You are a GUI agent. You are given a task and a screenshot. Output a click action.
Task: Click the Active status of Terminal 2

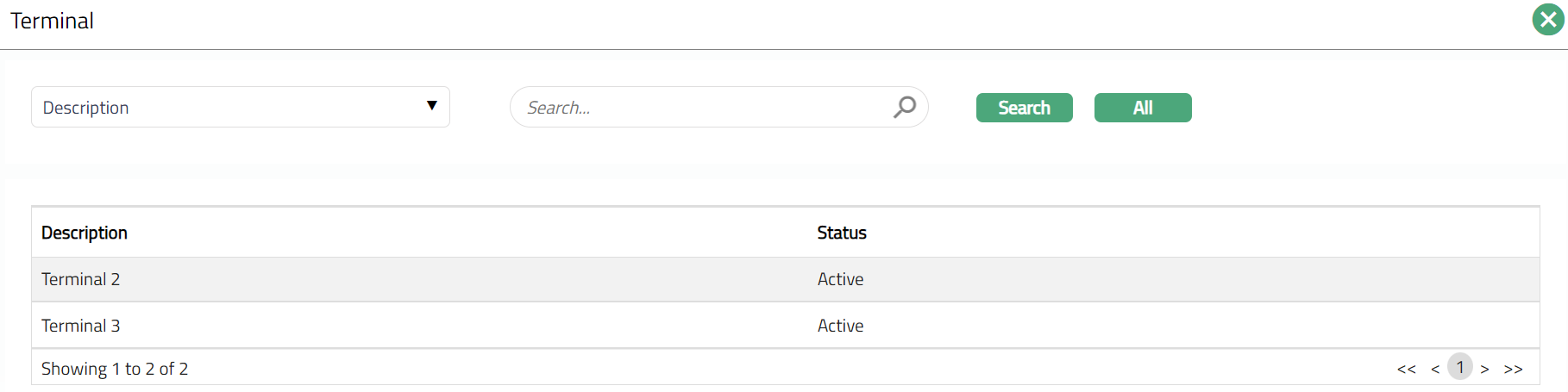point(841,279)
